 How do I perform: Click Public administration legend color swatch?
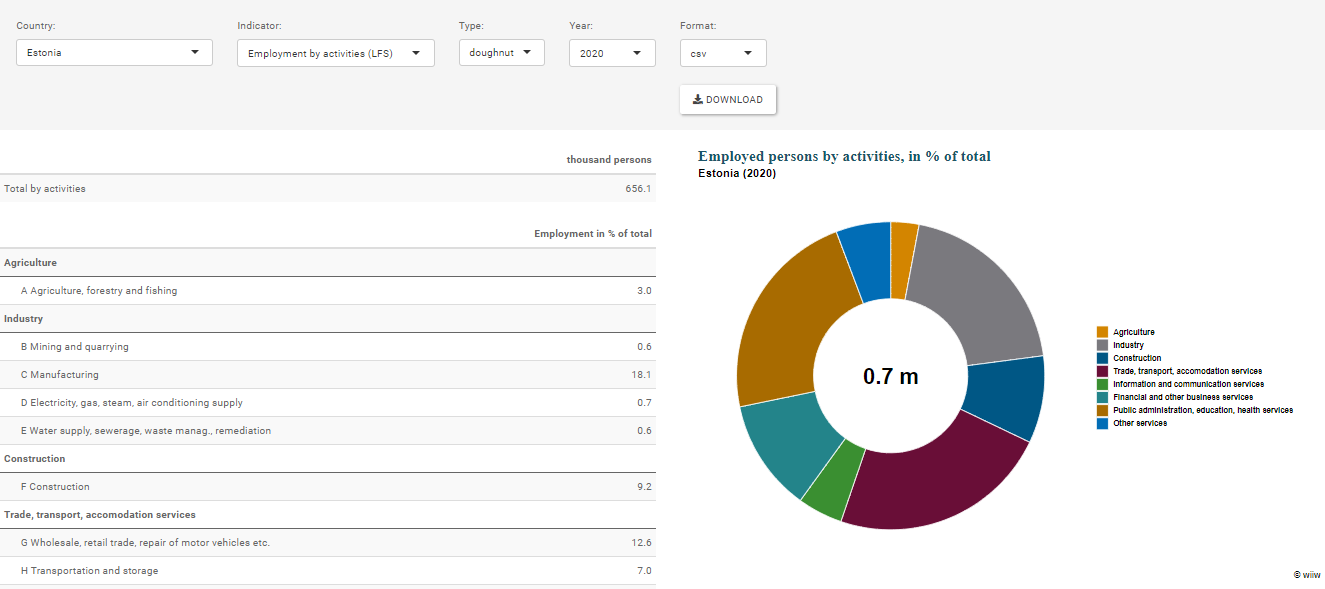pos(1102,410)
